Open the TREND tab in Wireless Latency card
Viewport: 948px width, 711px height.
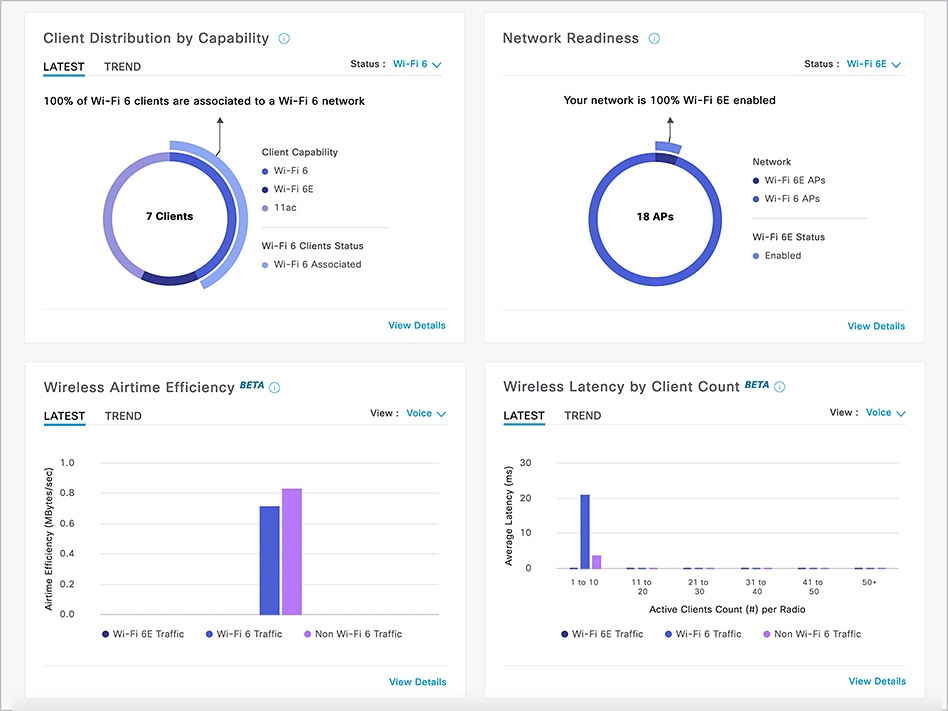(x=583, y=415)
